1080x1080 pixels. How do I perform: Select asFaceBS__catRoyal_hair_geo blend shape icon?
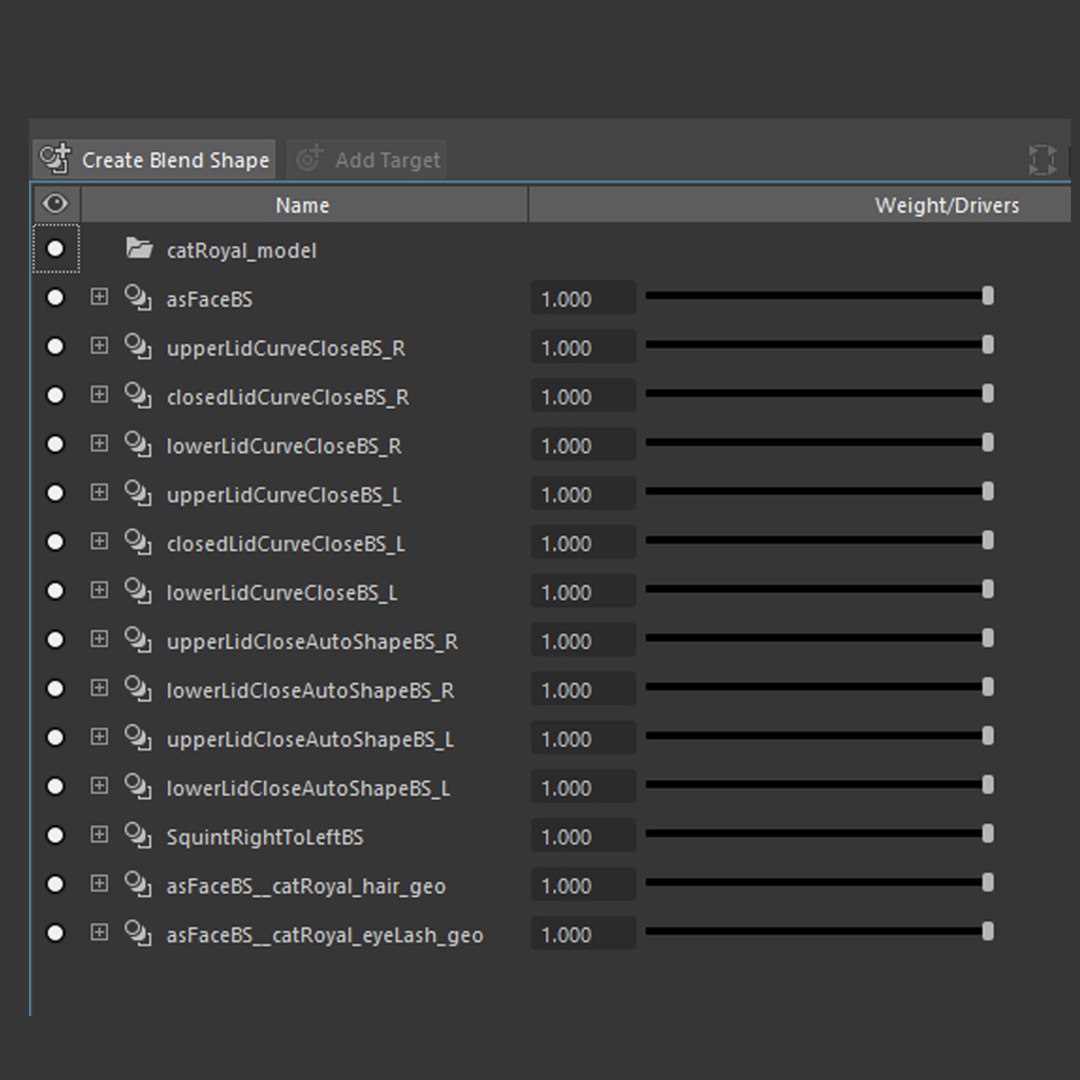pyautogui.click(x=138, y=884)
